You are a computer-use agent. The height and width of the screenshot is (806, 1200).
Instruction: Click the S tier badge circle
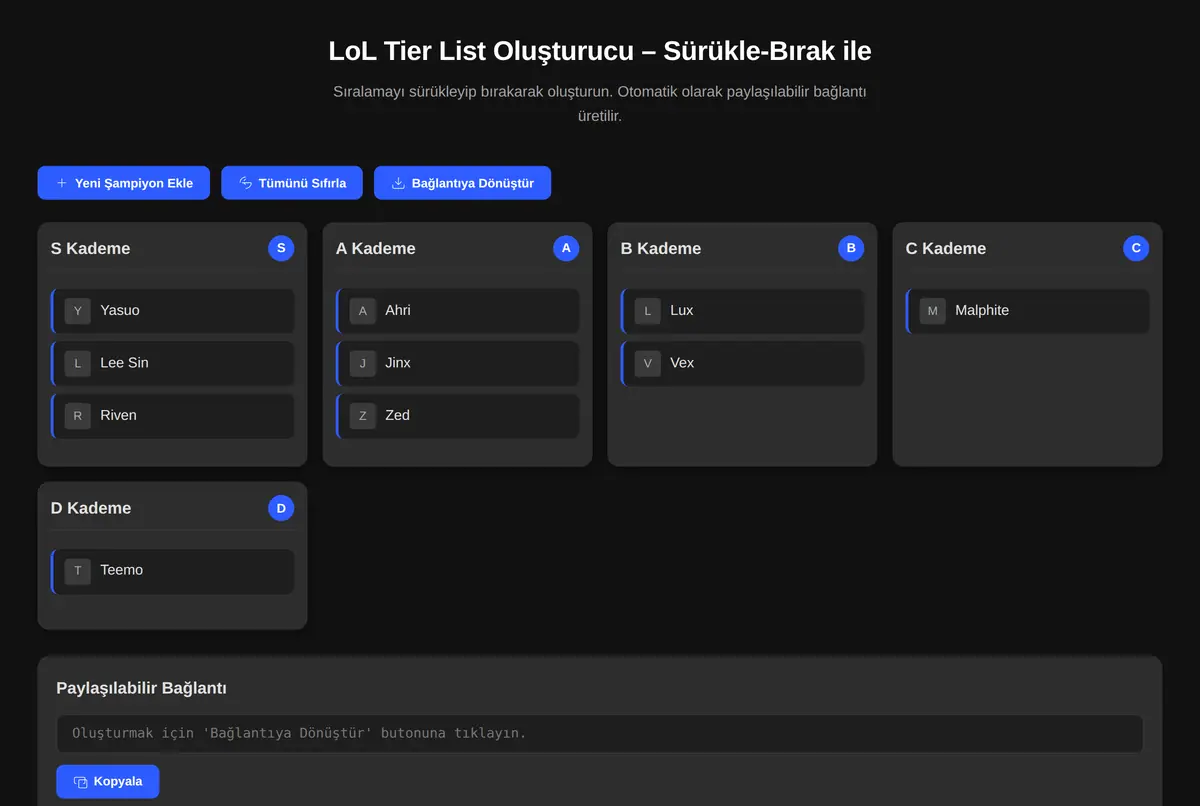point(281,248)
